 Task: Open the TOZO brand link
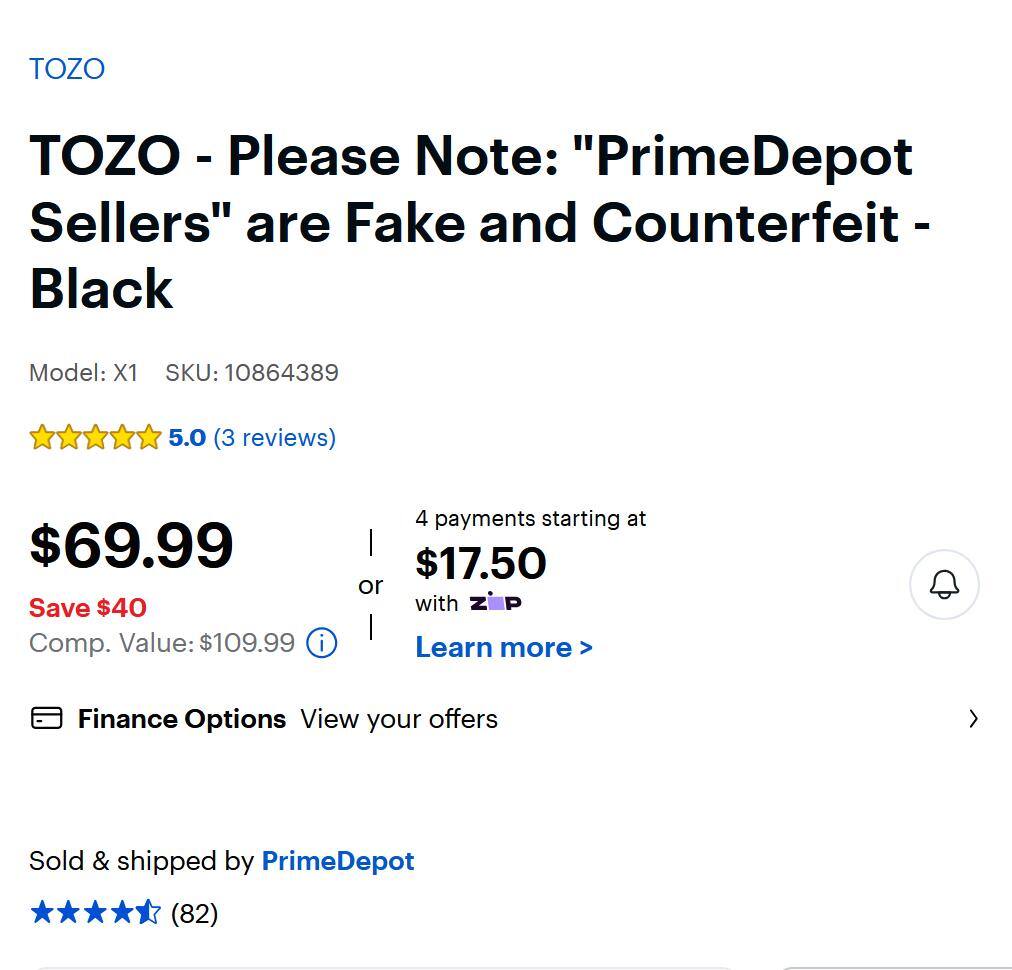pyautogui.click(x=67, y=69)
